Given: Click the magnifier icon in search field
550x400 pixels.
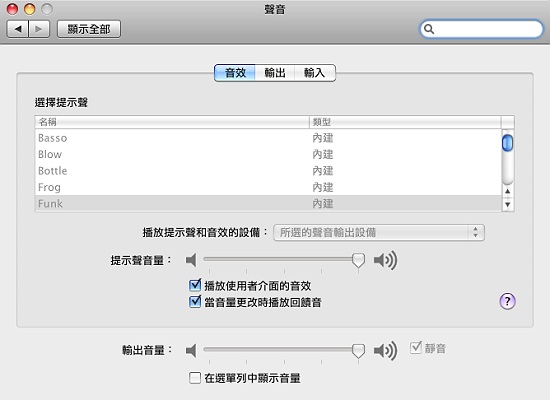Looking at the screenshot, I should coord(429,29).
